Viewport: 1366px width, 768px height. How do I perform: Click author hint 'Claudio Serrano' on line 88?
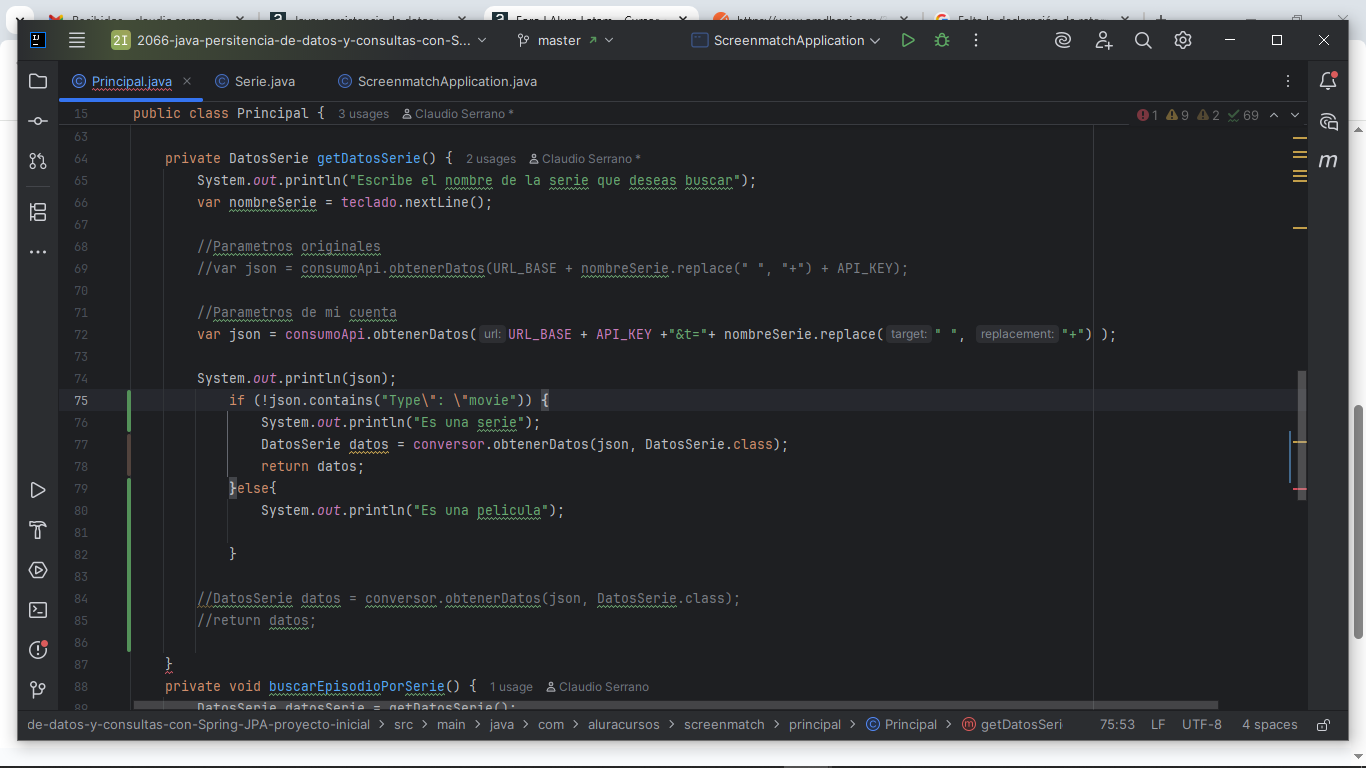(597, 687)
